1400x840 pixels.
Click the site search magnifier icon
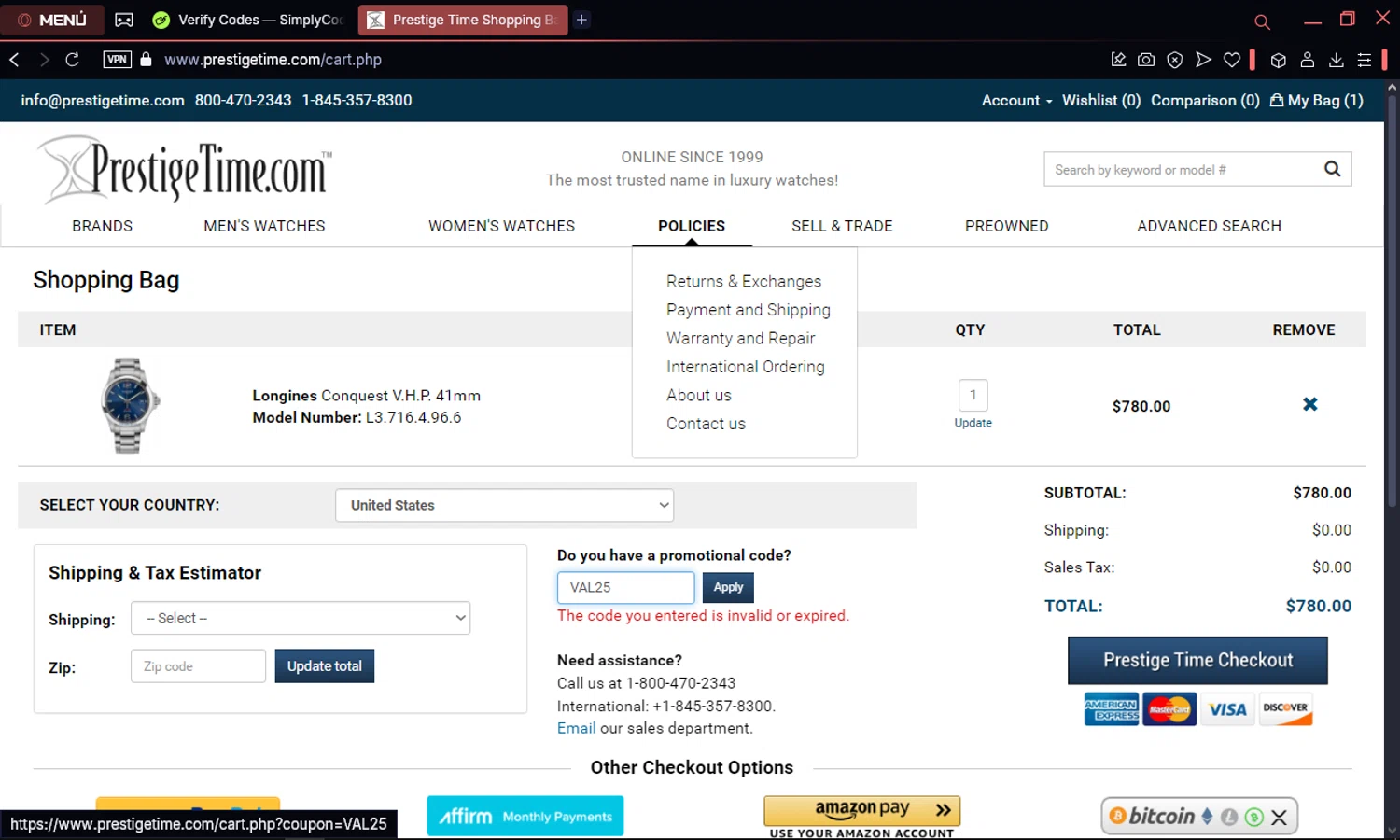pos(1332,169)
